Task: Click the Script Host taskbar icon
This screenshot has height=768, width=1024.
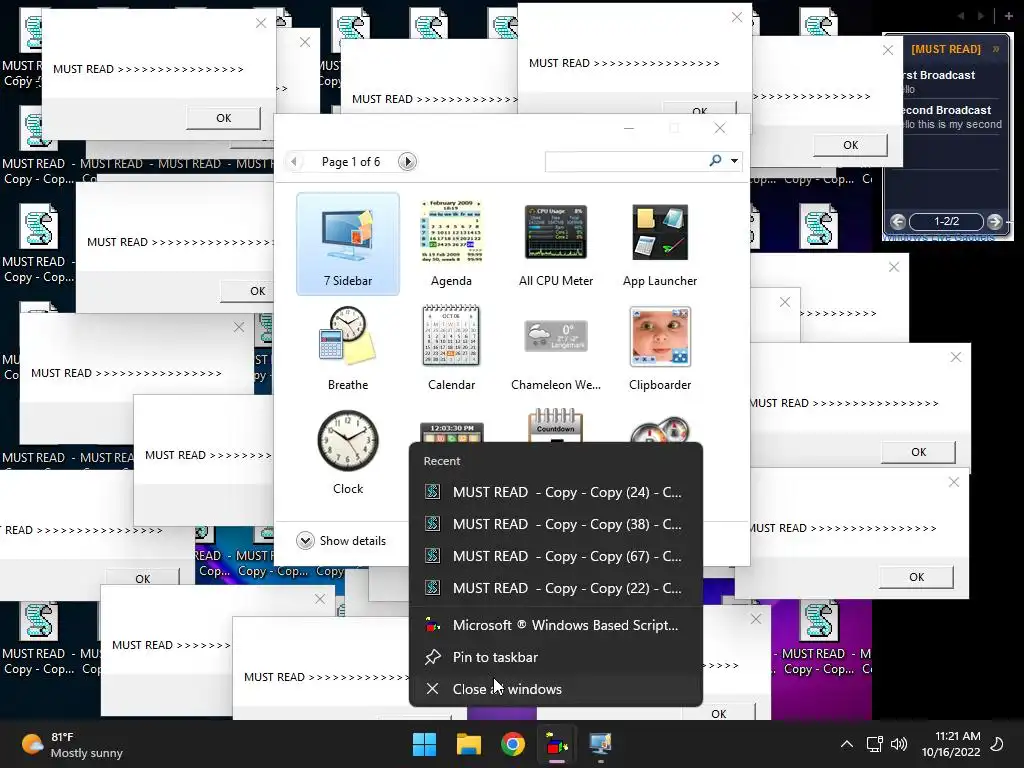Action: point(556,744)
